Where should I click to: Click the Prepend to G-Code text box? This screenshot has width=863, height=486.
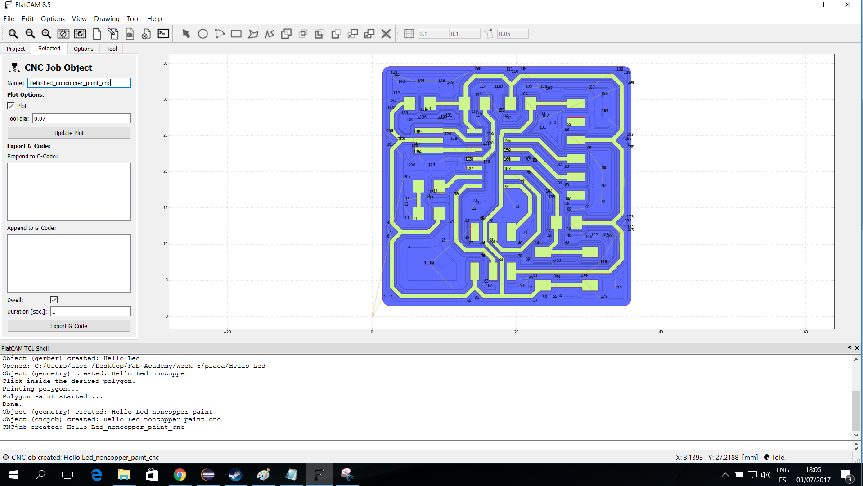point(69,192)
